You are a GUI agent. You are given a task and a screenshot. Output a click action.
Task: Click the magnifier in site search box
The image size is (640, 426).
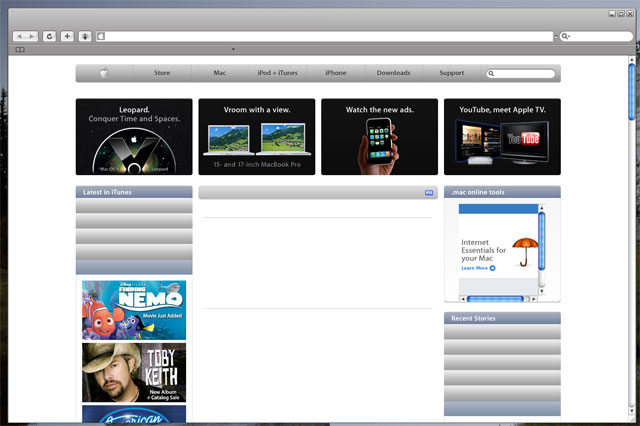coord(491,73)
